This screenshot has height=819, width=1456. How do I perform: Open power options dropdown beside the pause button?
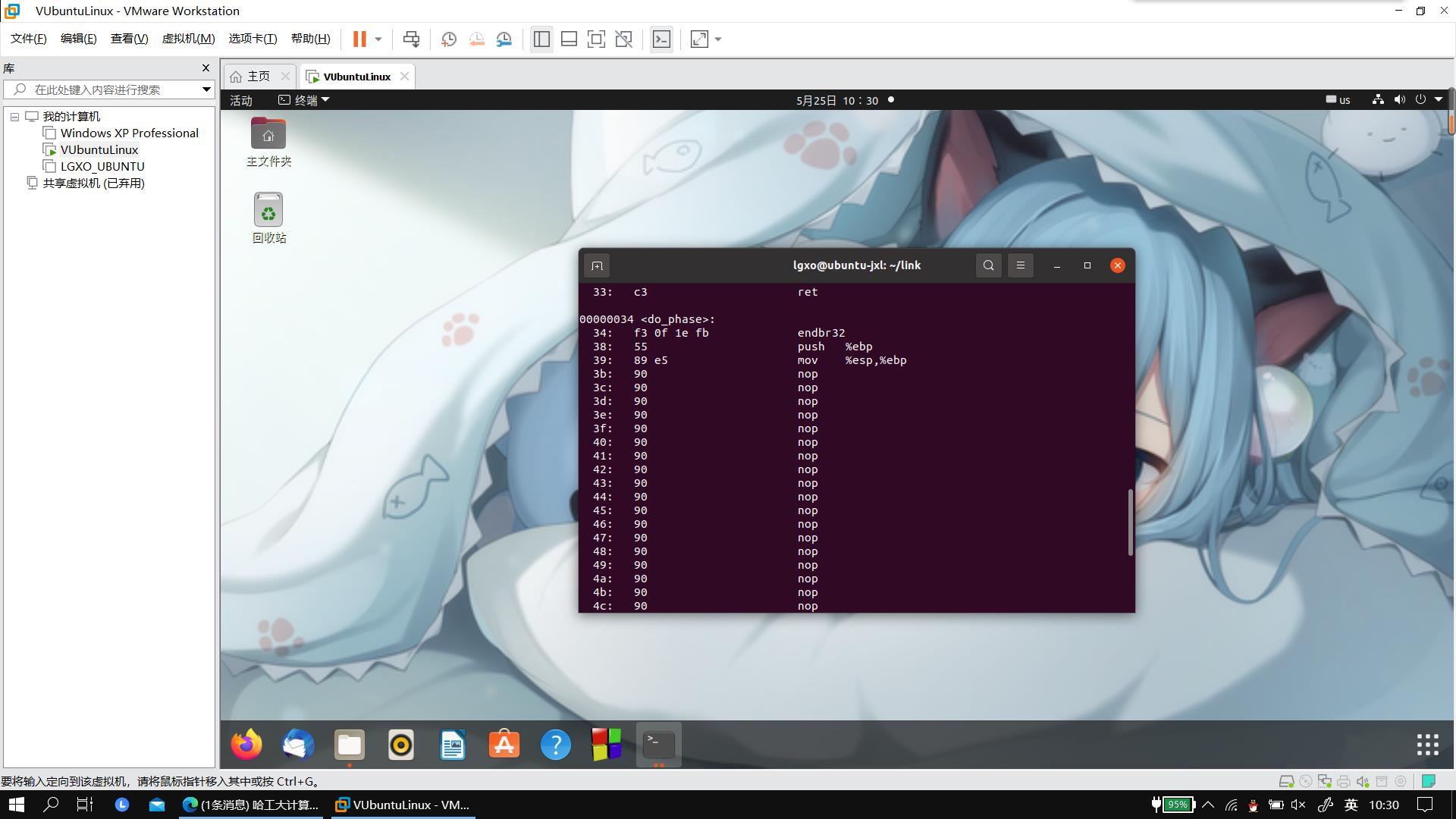click(378, 39)
